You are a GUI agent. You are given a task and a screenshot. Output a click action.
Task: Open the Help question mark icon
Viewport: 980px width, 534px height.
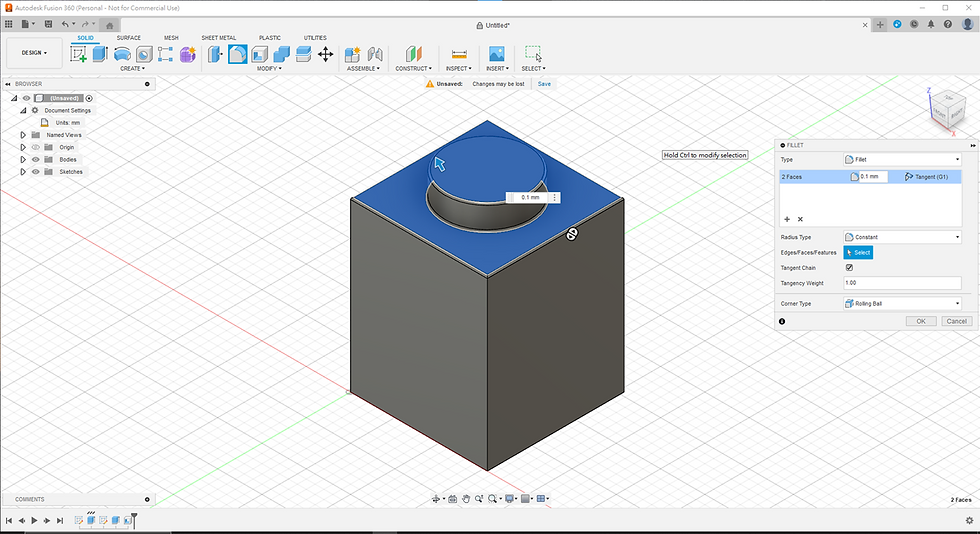point(948,24)
